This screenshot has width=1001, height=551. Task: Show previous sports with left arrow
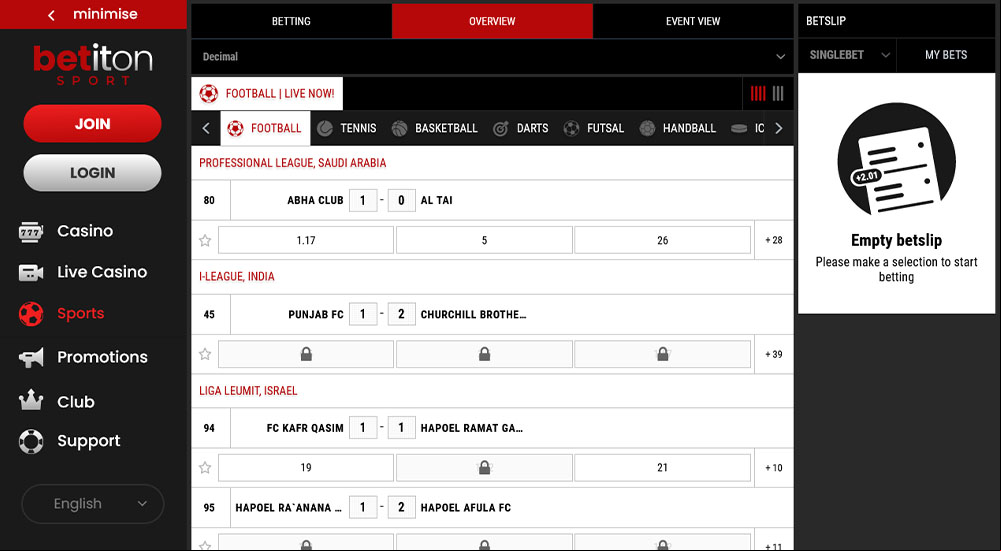(206, 128)
